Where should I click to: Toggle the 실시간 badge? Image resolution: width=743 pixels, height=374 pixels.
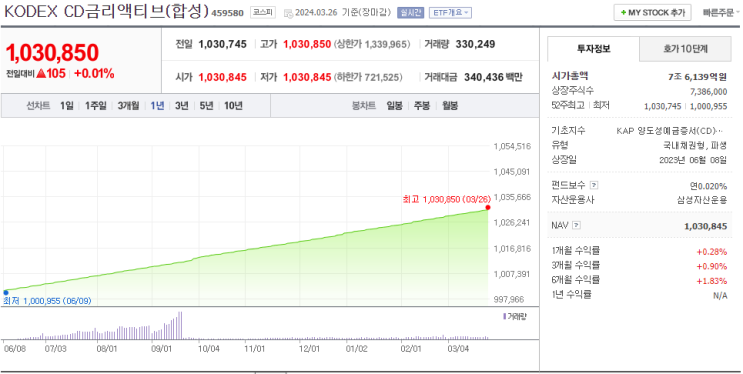(x=410, y=13)
